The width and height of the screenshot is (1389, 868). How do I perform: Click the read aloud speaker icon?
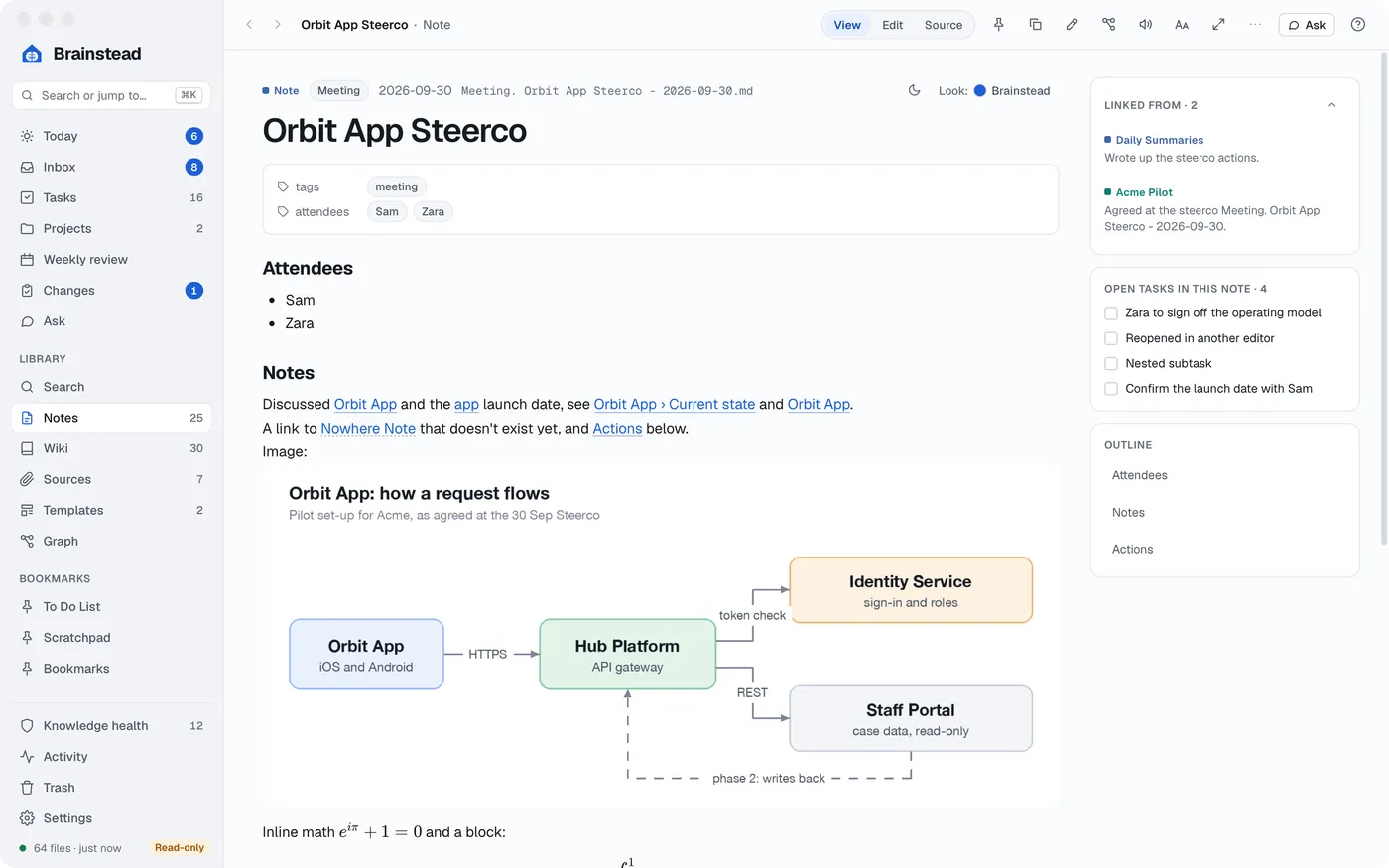[x=1146, y=25]
